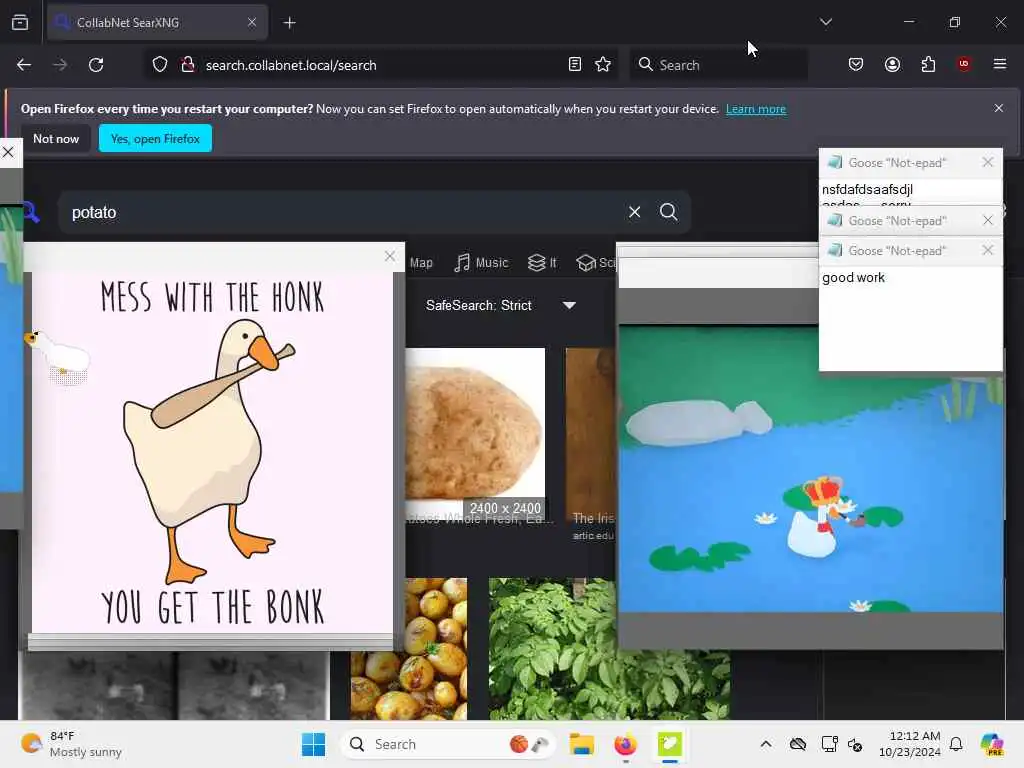Close the Mess With The Honk popup
The height and width of the screenshot is (768, 1024).
coord(390,256)
